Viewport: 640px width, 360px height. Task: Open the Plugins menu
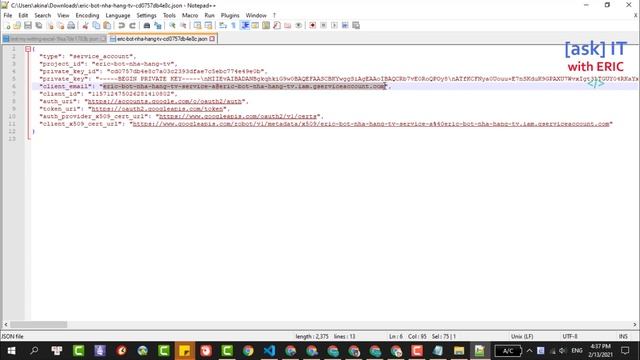coord(230,16)
